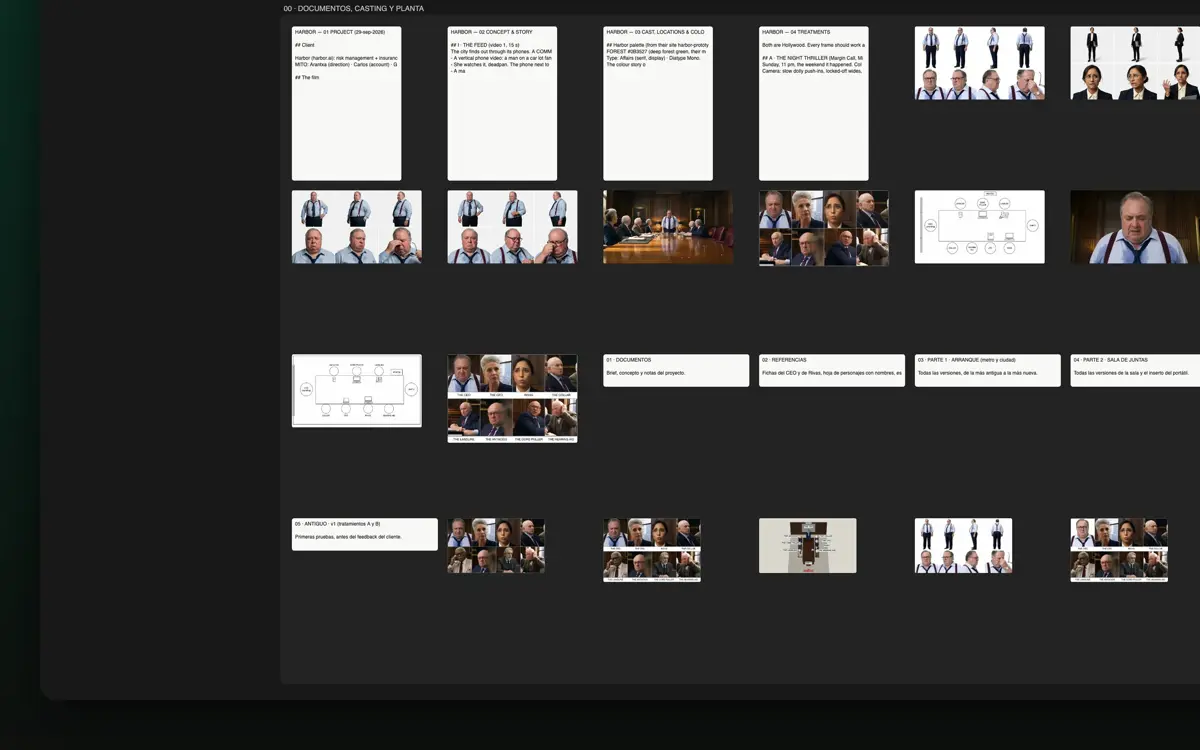Select the CEO pose sheet right of HARBOR 04 TREATMENTS

(x=980, y=63)
